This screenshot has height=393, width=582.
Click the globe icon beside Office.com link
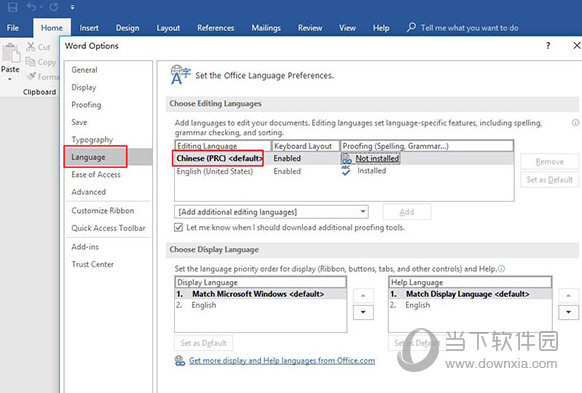pyautogui.click(x=180, y=361)
